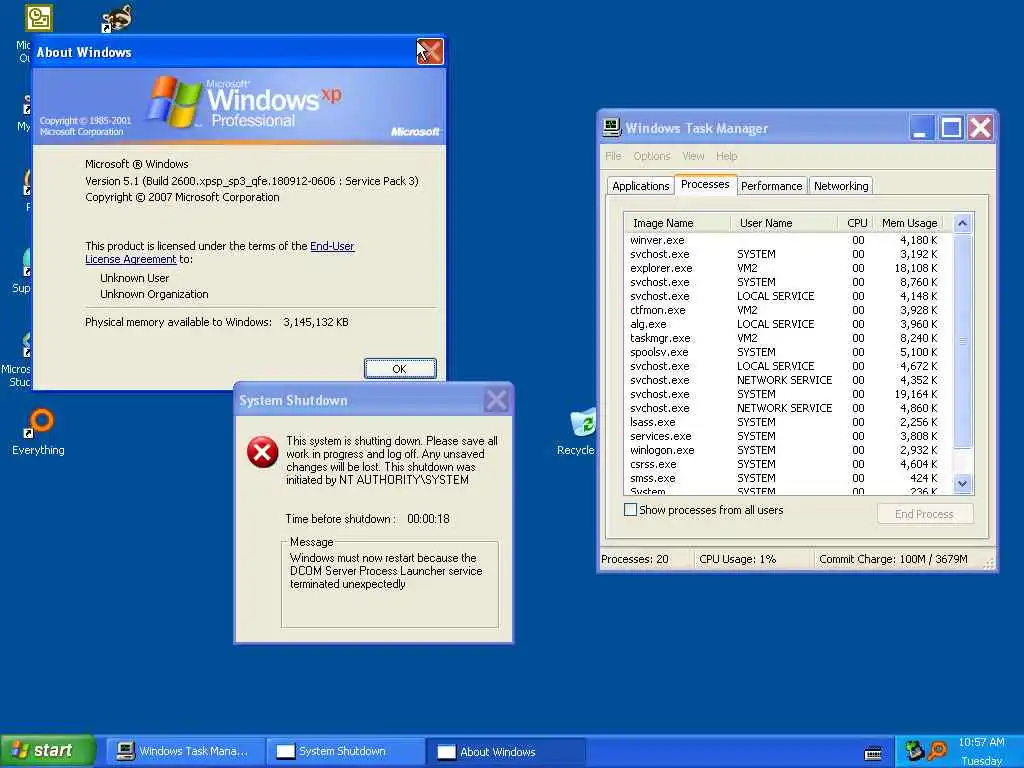Close the About Windows dialog

(430, 52)
